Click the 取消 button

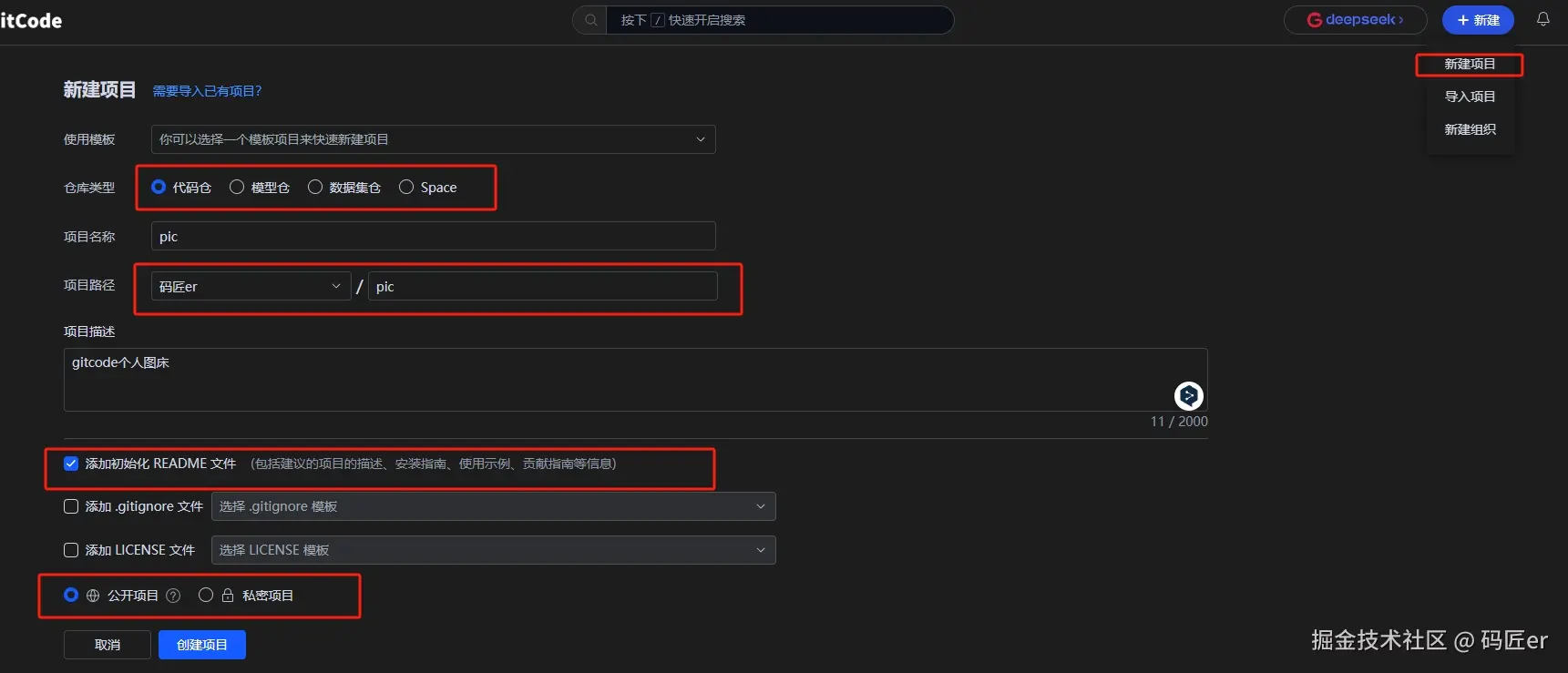pyautogui.click(x=108, y=645)
